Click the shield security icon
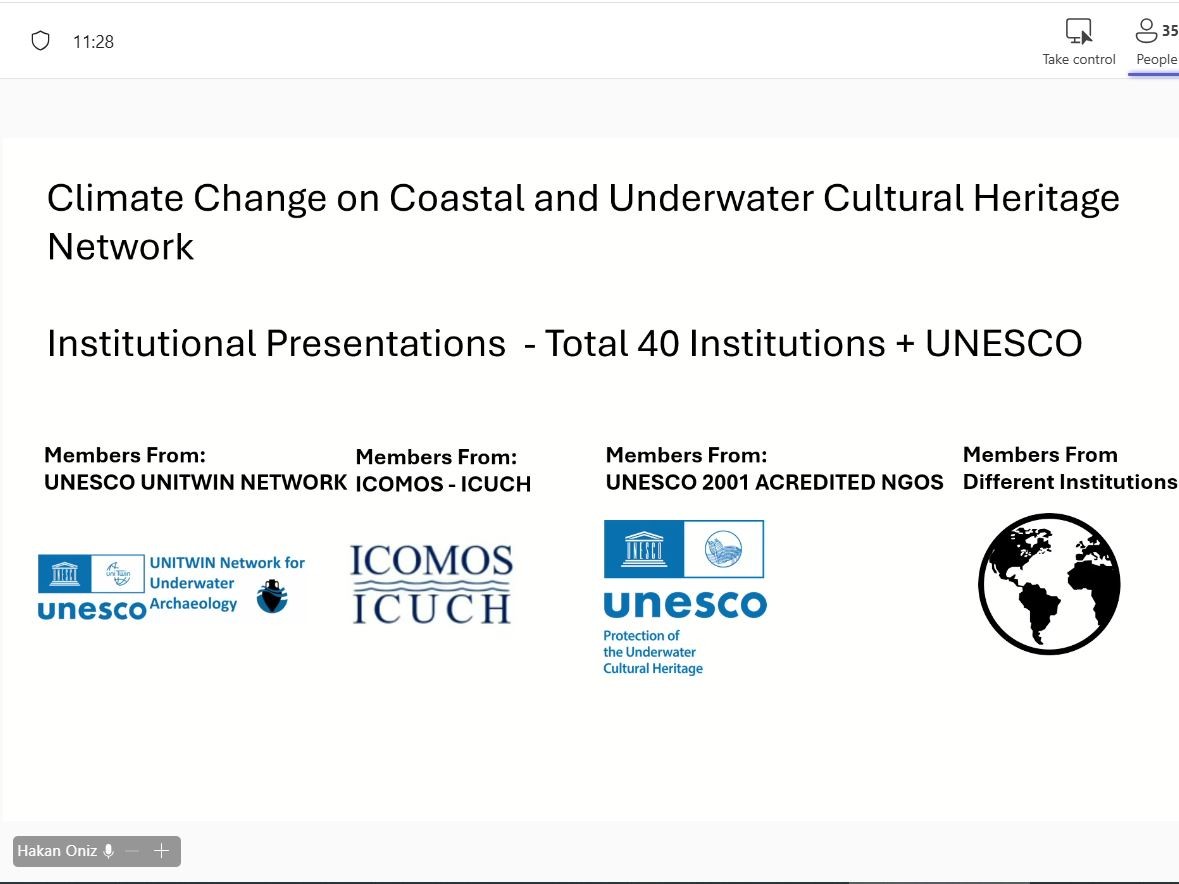Screen dimensions: 1179x884 click(40, 41)
